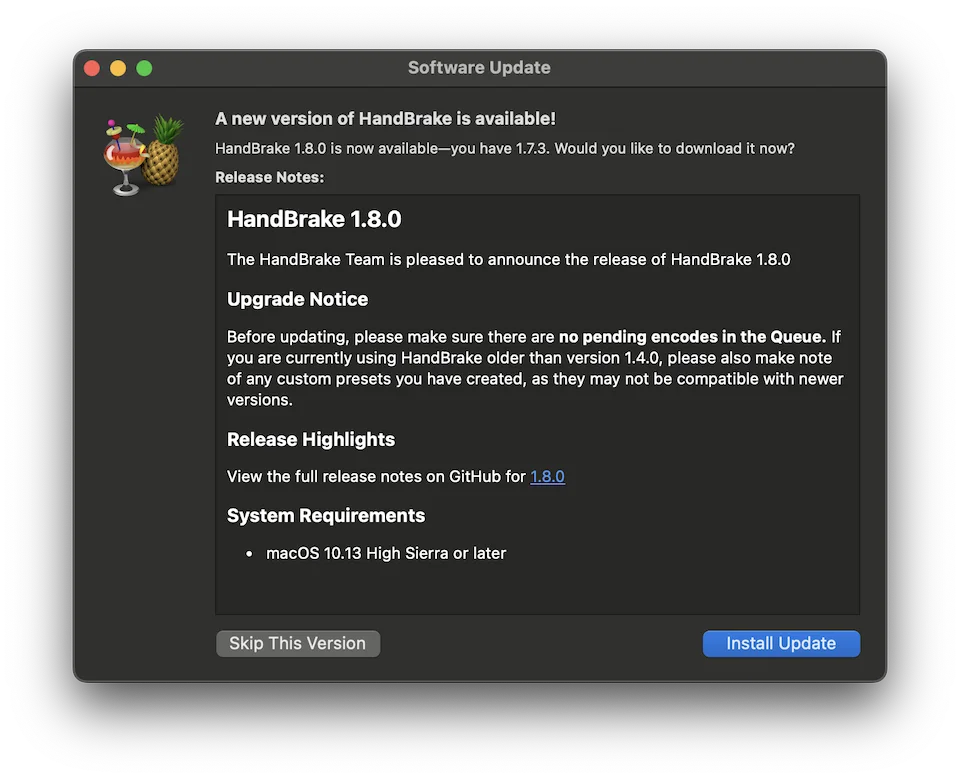Click the message saying you have 1.7.3
This screenshot has width=960, height=779.
505,149
